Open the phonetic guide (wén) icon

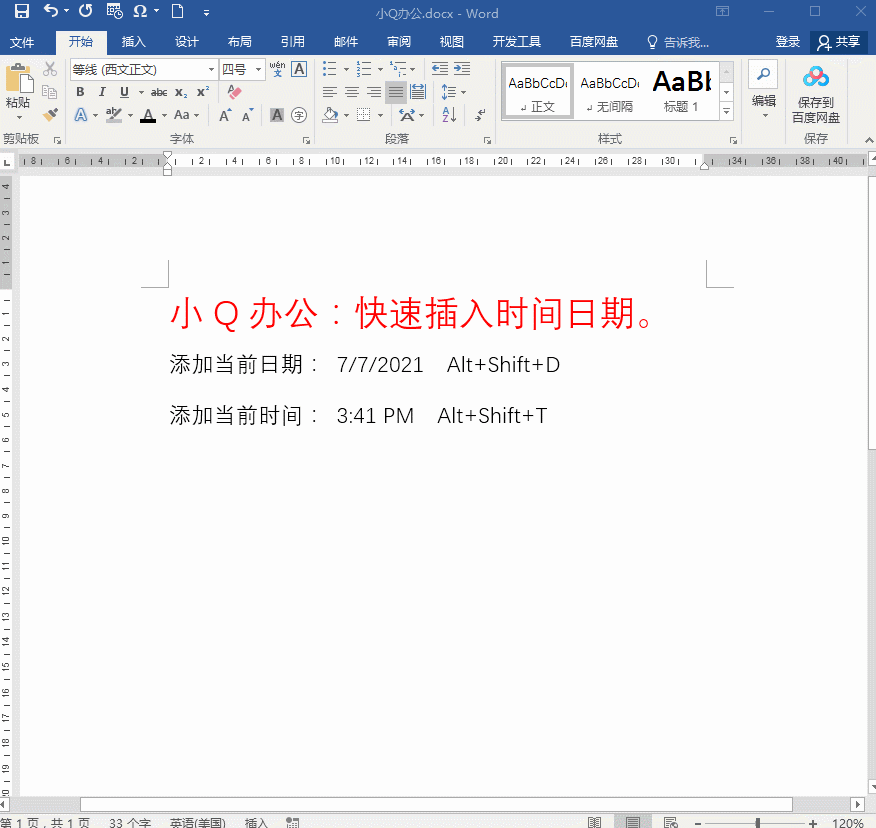[277, 69]
